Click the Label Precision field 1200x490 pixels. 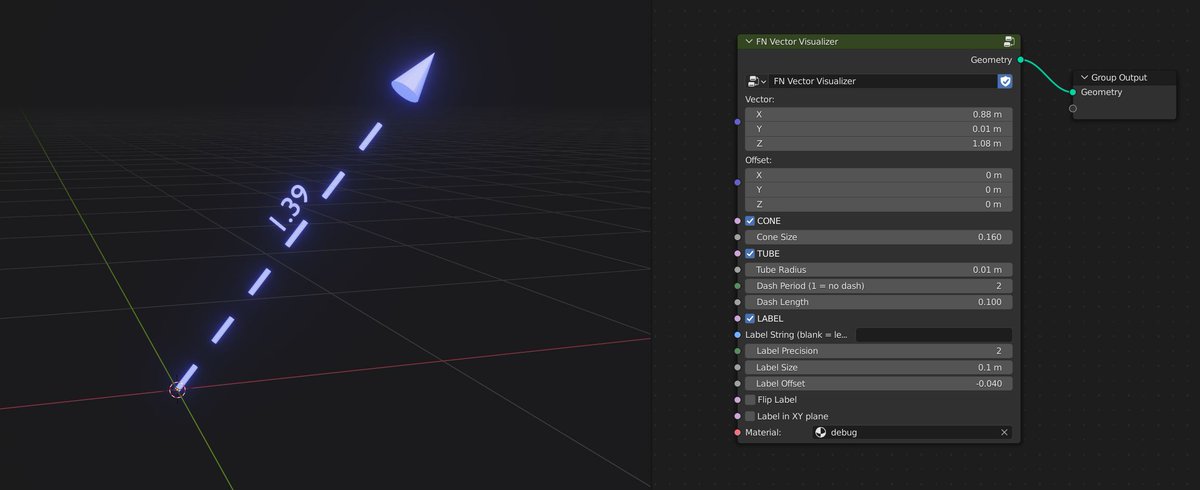(878, 351)
